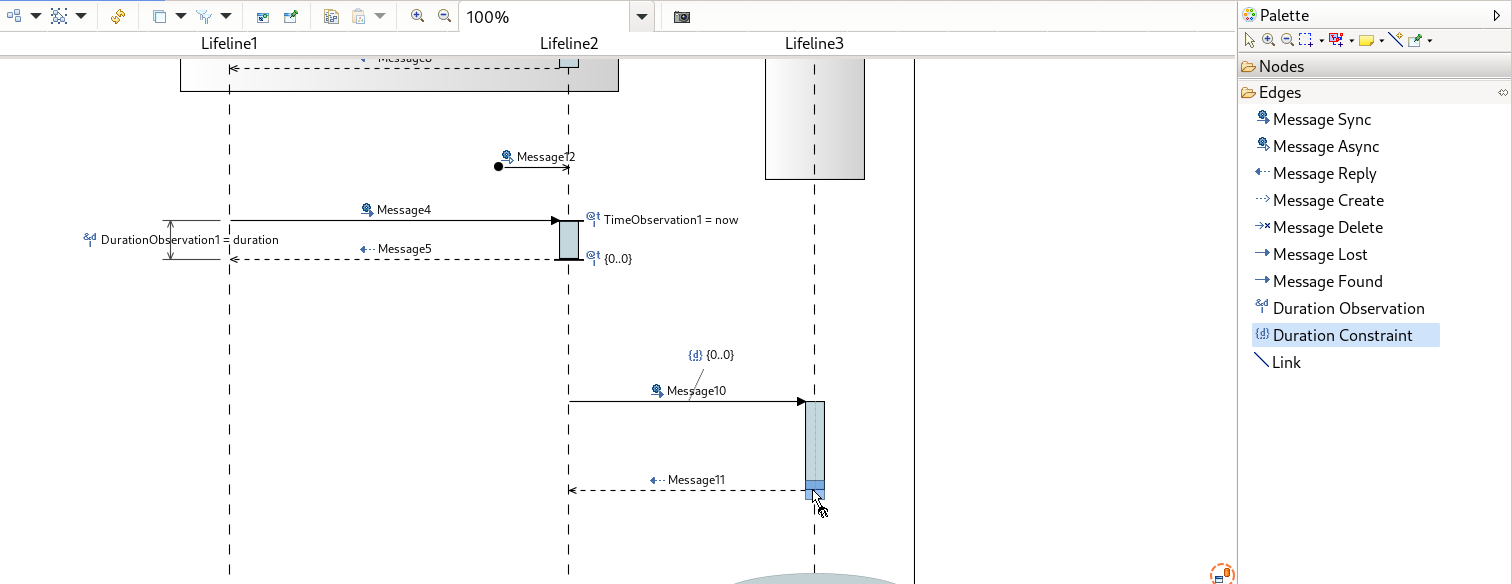Click the Lifeline3 header
This screenshot has height=584, width=1512.
[x=814, y=44]
